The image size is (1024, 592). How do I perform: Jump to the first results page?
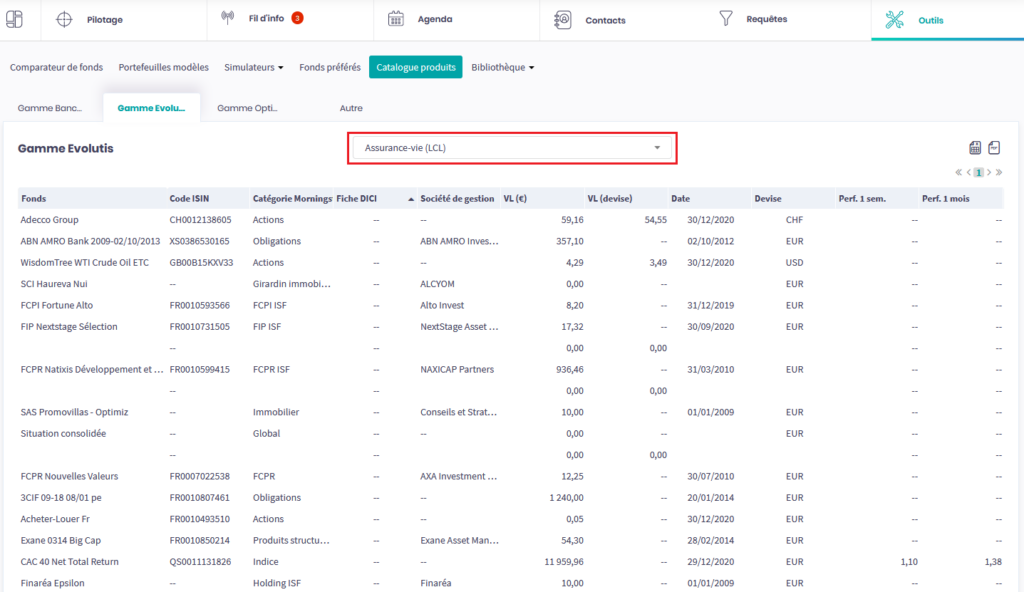click(x=960, y=172)
